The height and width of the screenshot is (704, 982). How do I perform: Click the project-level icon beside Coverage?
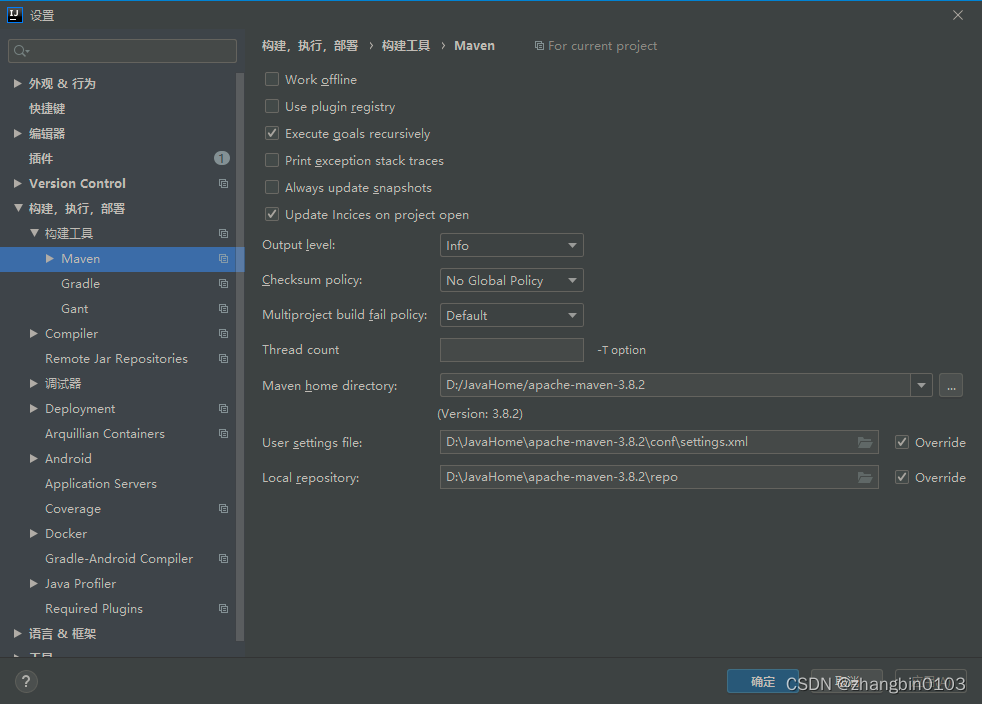click(x=223, y=509)
